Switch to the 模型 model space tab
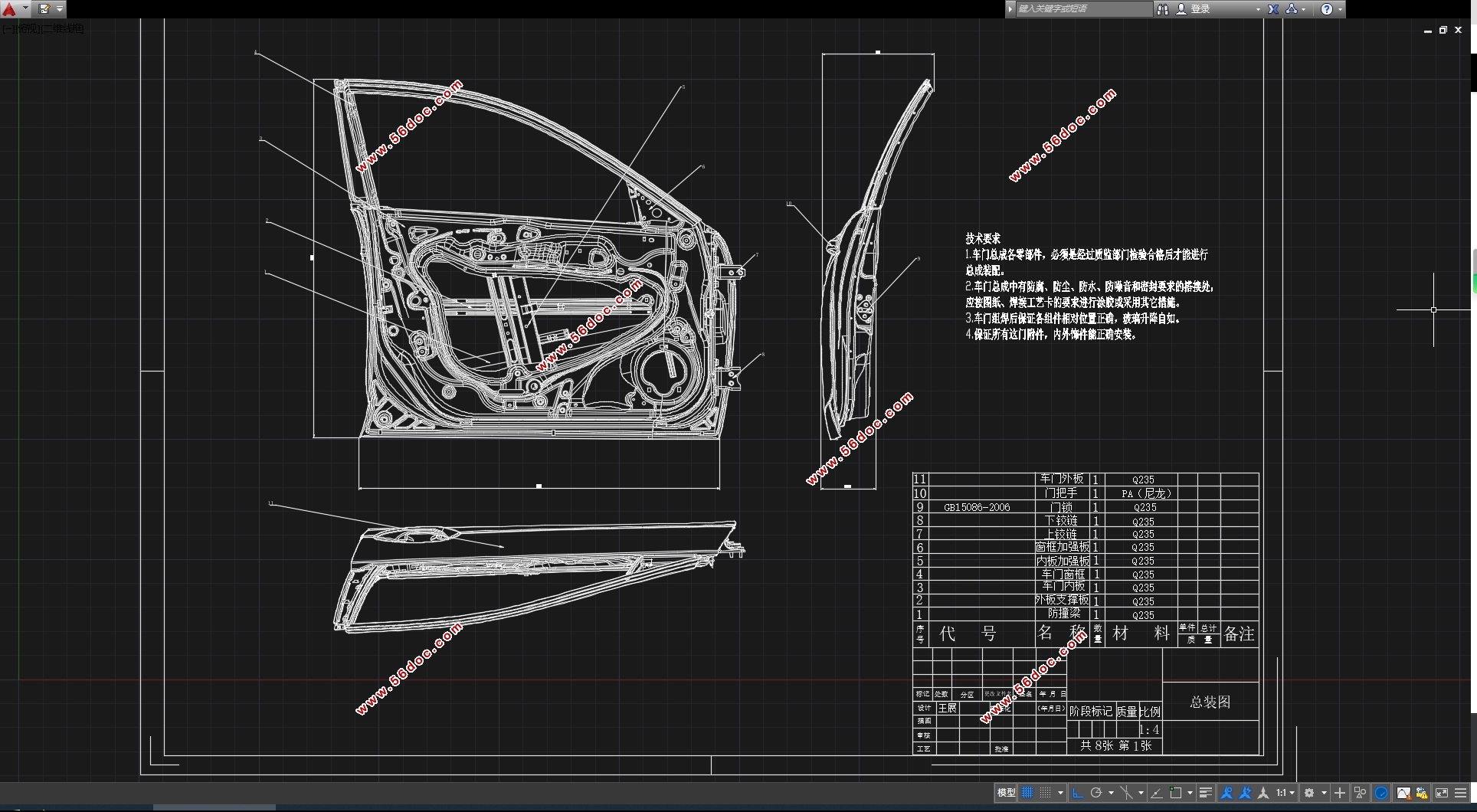 click(1006, 793)
